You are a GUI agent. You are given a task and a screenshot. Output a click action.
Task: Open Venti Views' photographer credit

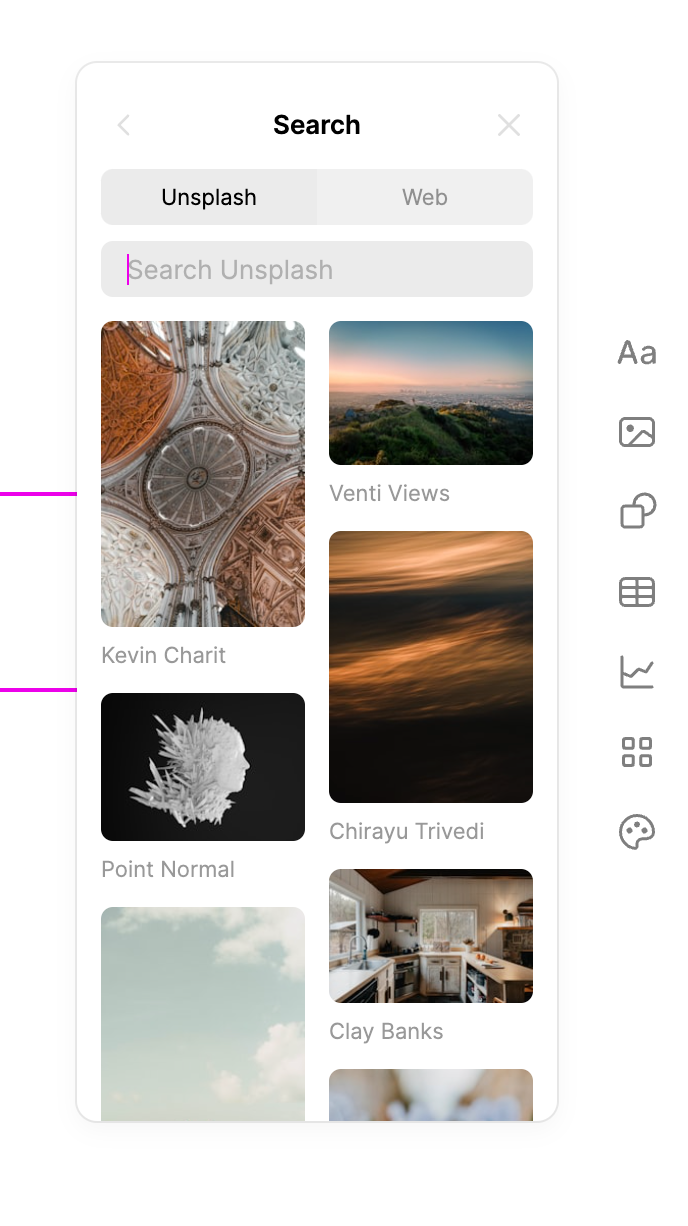point(389,493)
